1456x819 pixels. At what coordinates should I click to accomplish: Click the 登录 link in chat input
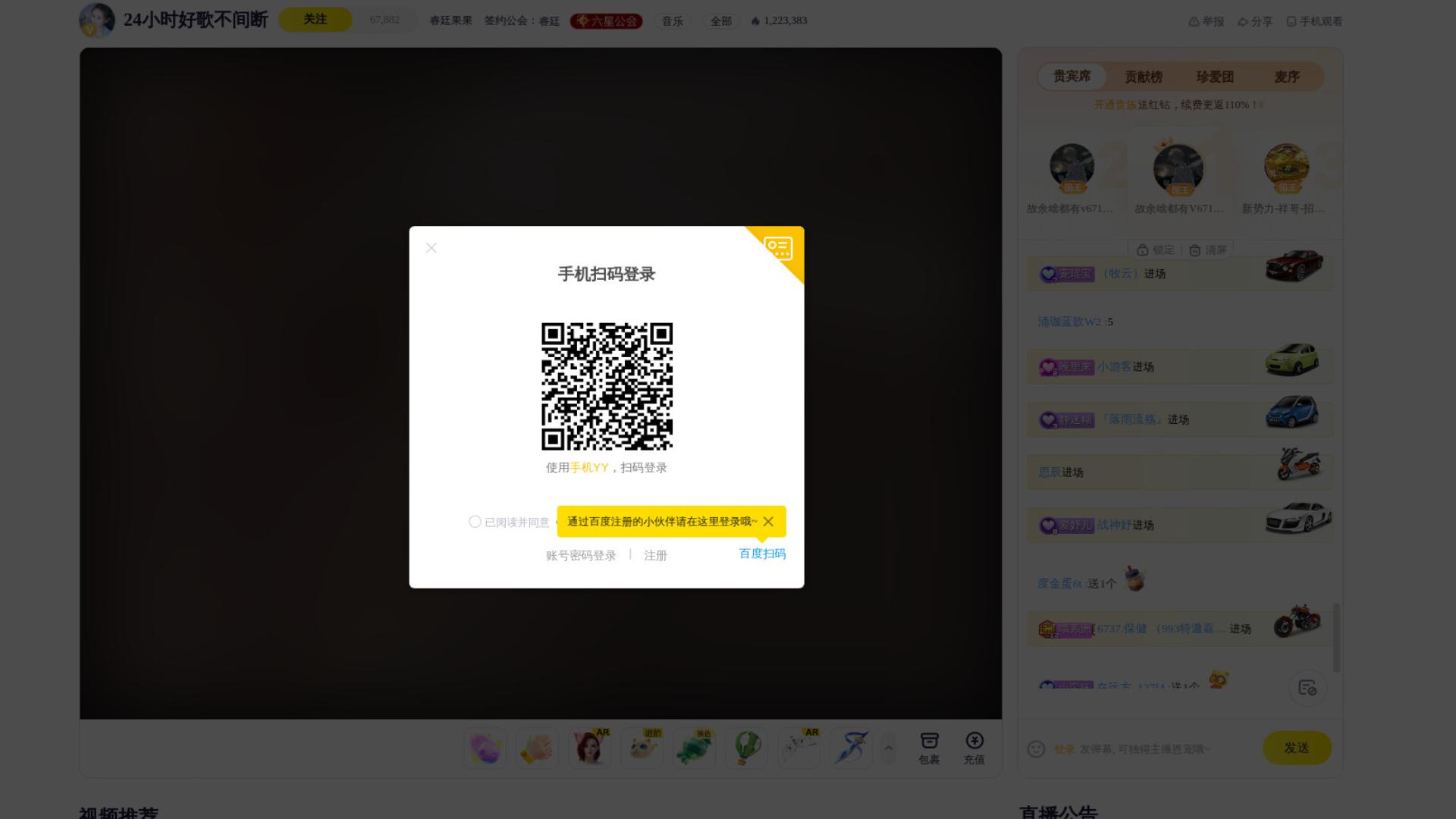pos(1064,749)
